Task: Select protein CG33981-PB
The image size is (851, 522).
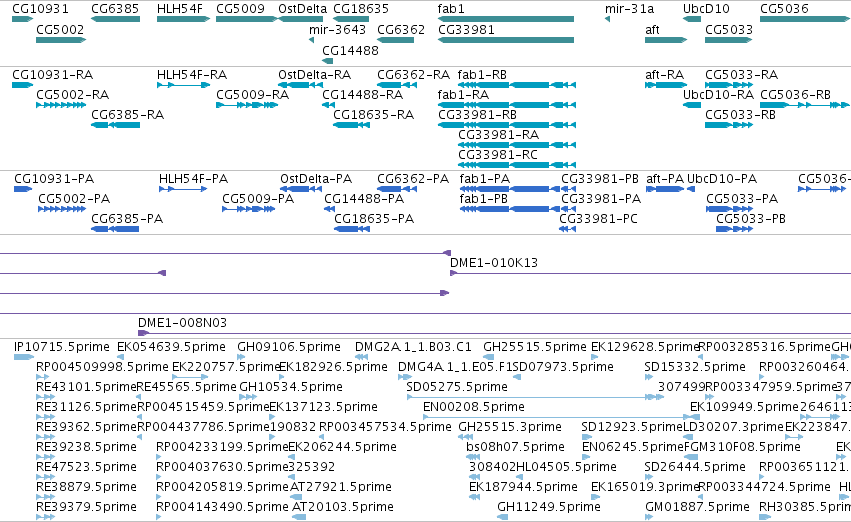Action: pyautogui.click(x=600, y=179)
